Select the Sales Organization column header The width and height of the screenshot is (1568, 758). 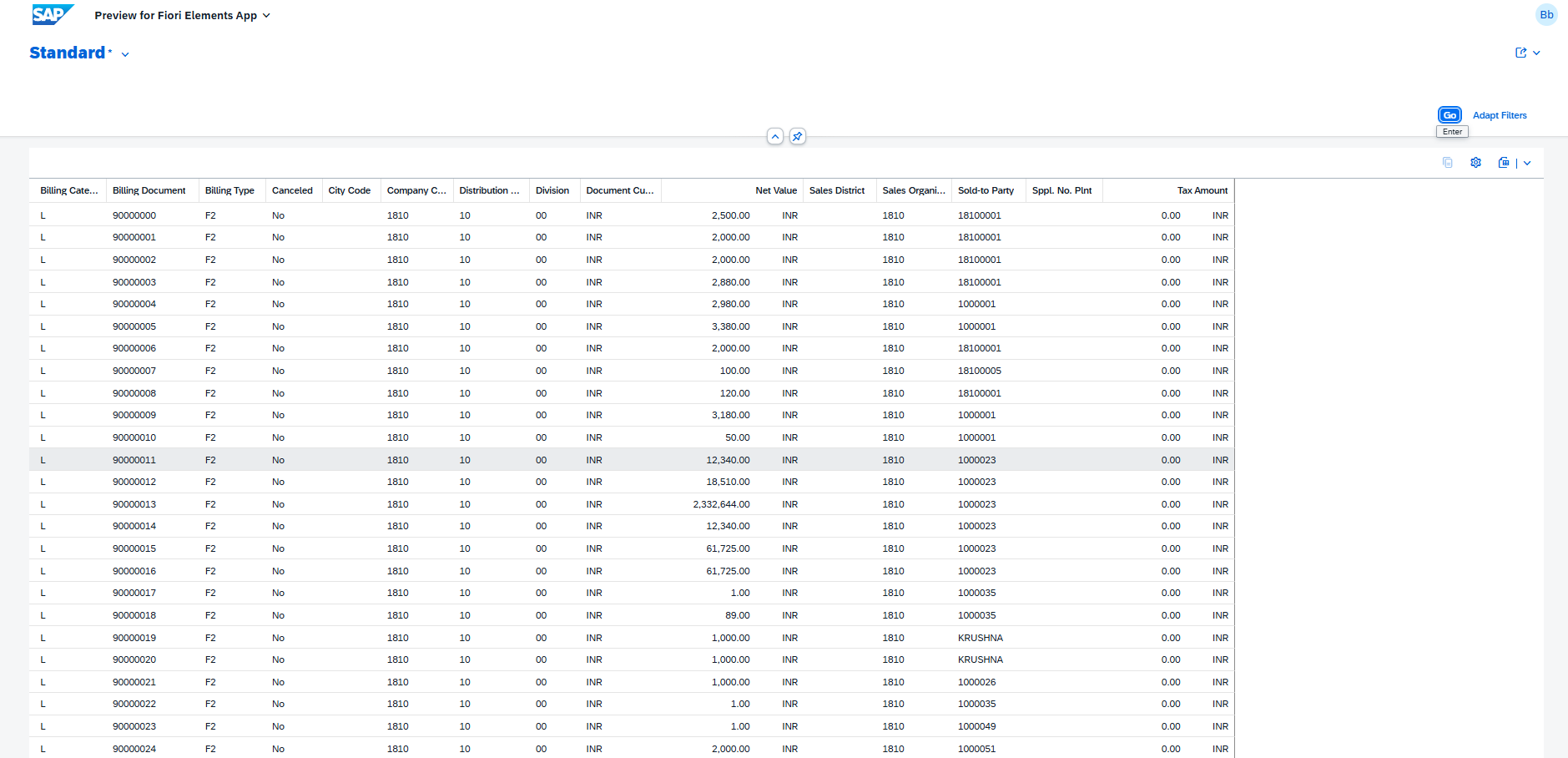914,190
